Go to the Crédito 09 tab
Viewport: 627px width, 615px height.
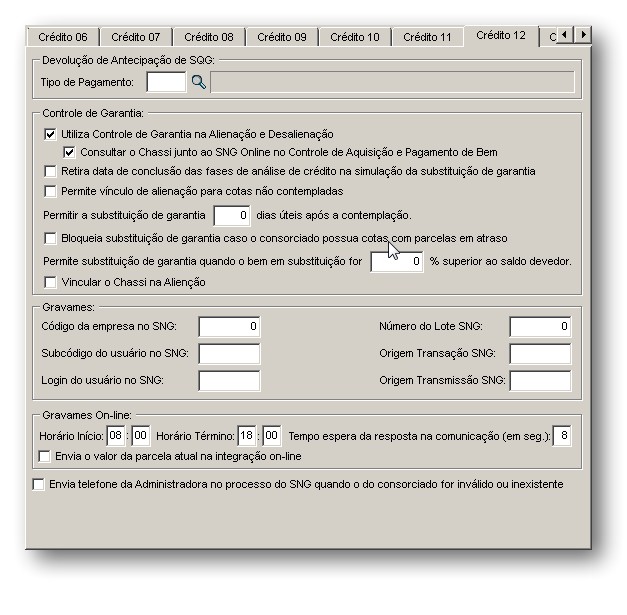[x=282, y=37]
